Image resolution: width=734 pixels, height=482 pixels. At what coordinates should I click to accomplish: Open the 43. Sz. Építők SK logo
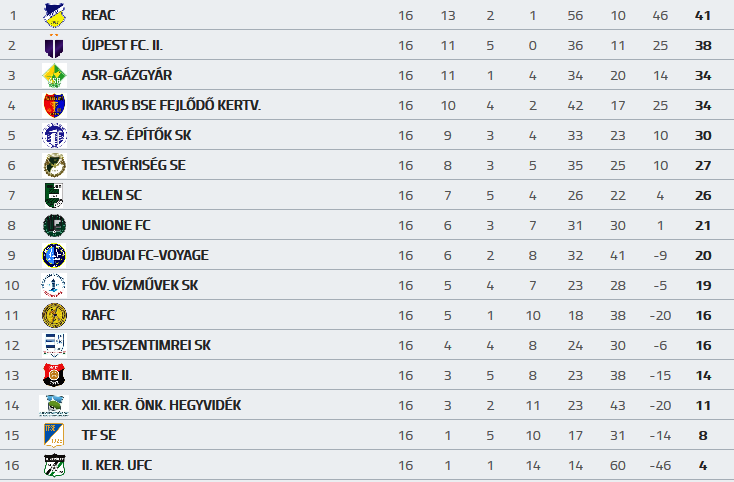pos(53,135)
